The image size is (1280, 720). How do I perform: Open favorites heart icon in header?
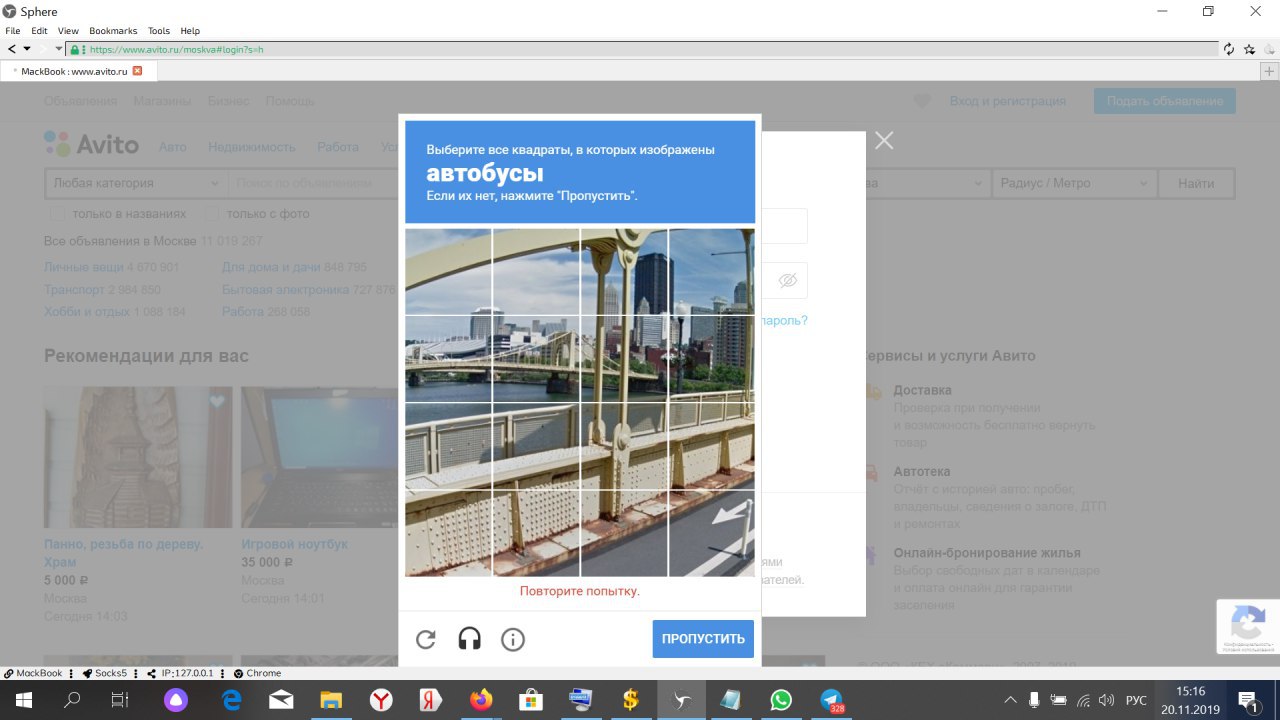(922, 101)
